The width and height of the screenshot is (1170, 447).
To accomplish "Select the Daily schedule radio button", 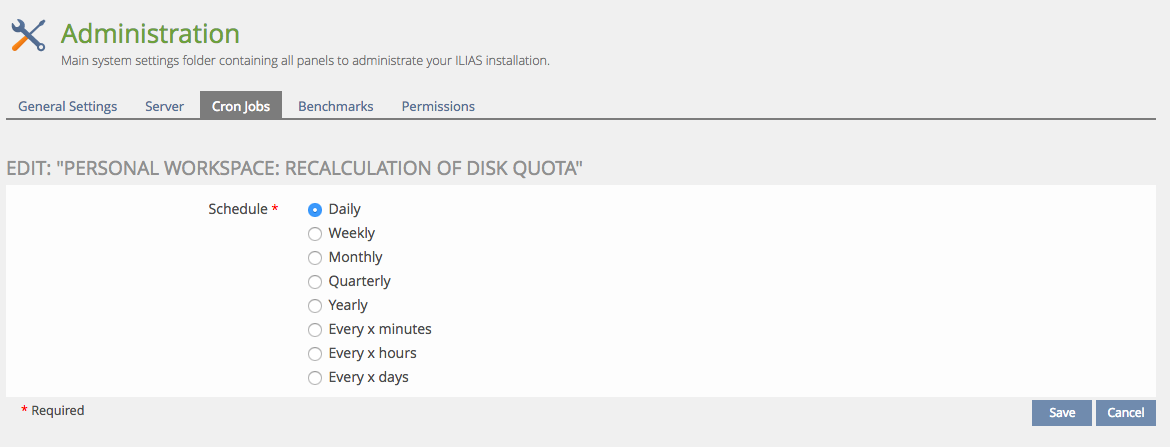I will click(x=315, y=210).
